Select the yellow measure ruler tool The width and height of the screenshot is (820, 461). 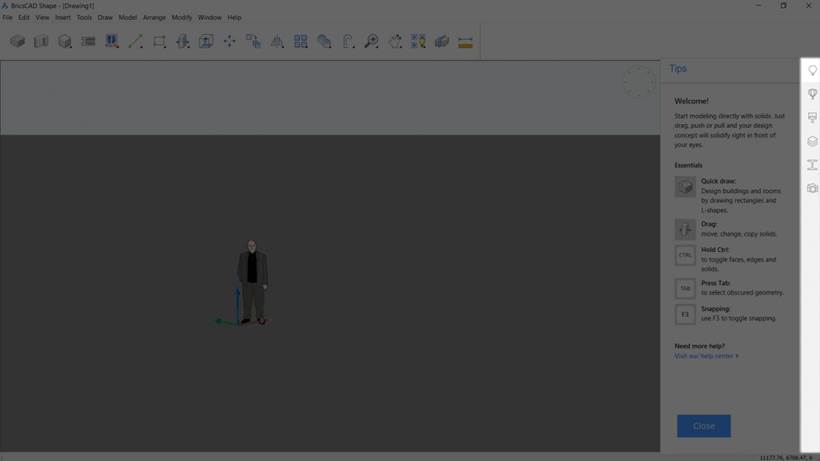465,42
